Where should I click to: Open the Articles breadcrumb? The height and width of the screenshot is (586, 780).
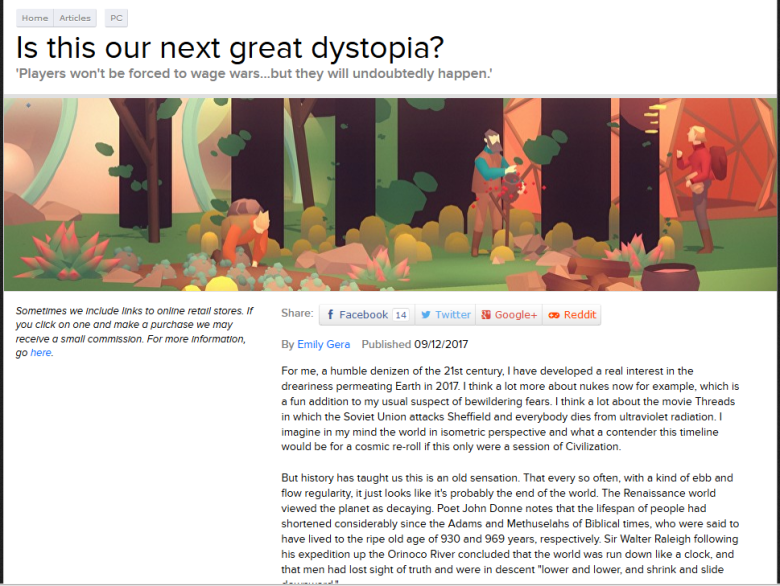(75, 17)
